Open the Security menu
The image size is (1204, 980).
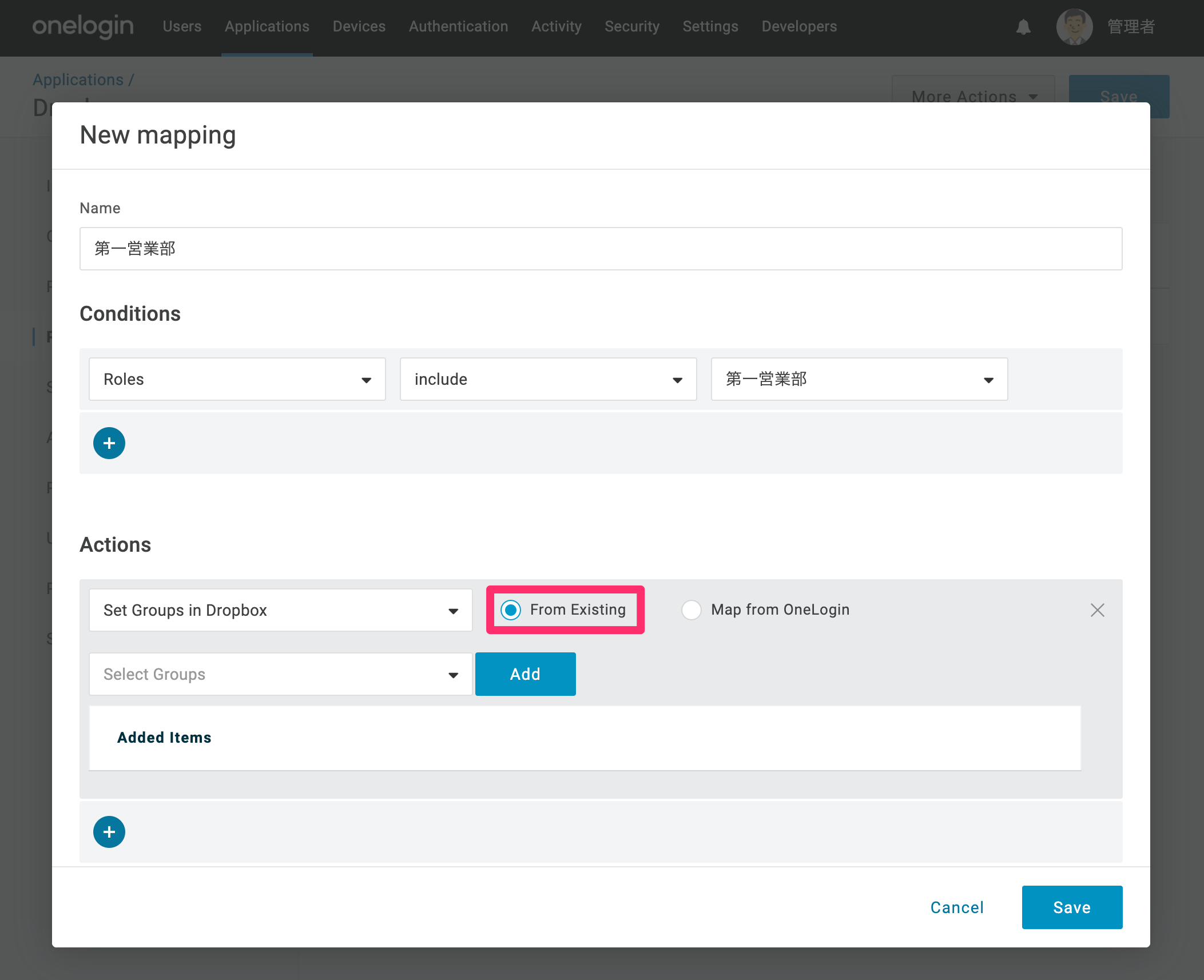coord(632,26)
